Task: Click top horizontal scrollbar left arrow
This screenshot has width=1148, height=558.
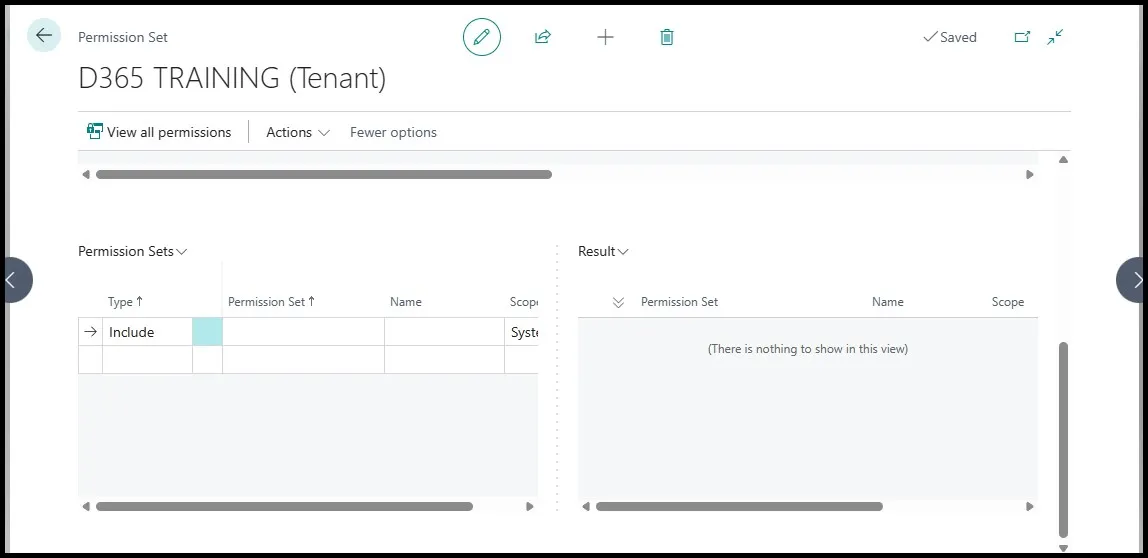Action: (x=86, y=174)
